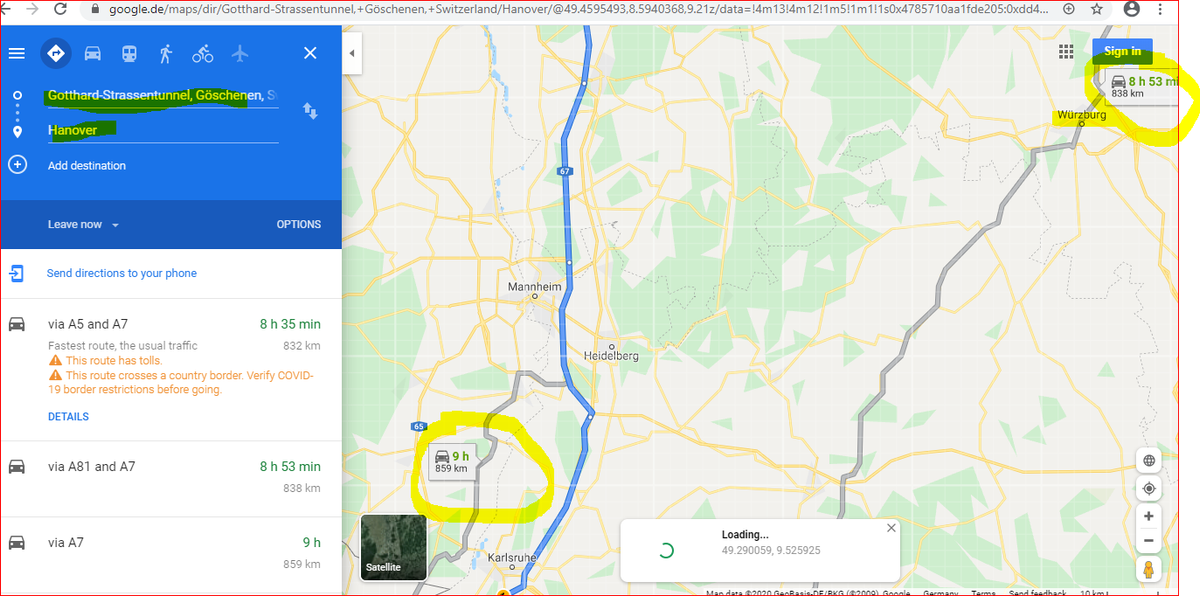Screen dimensions: 1200x596
Task: Click the Würzburg city label
Action: (x=1081, y=115)
